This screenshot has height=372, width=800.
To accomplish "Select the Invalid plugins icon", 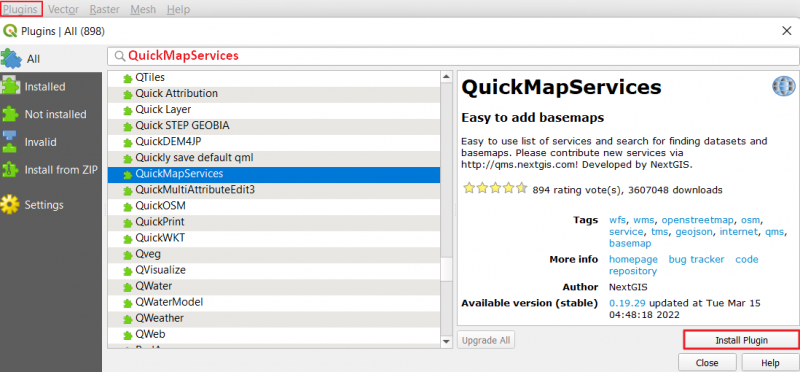I will 10,142.
